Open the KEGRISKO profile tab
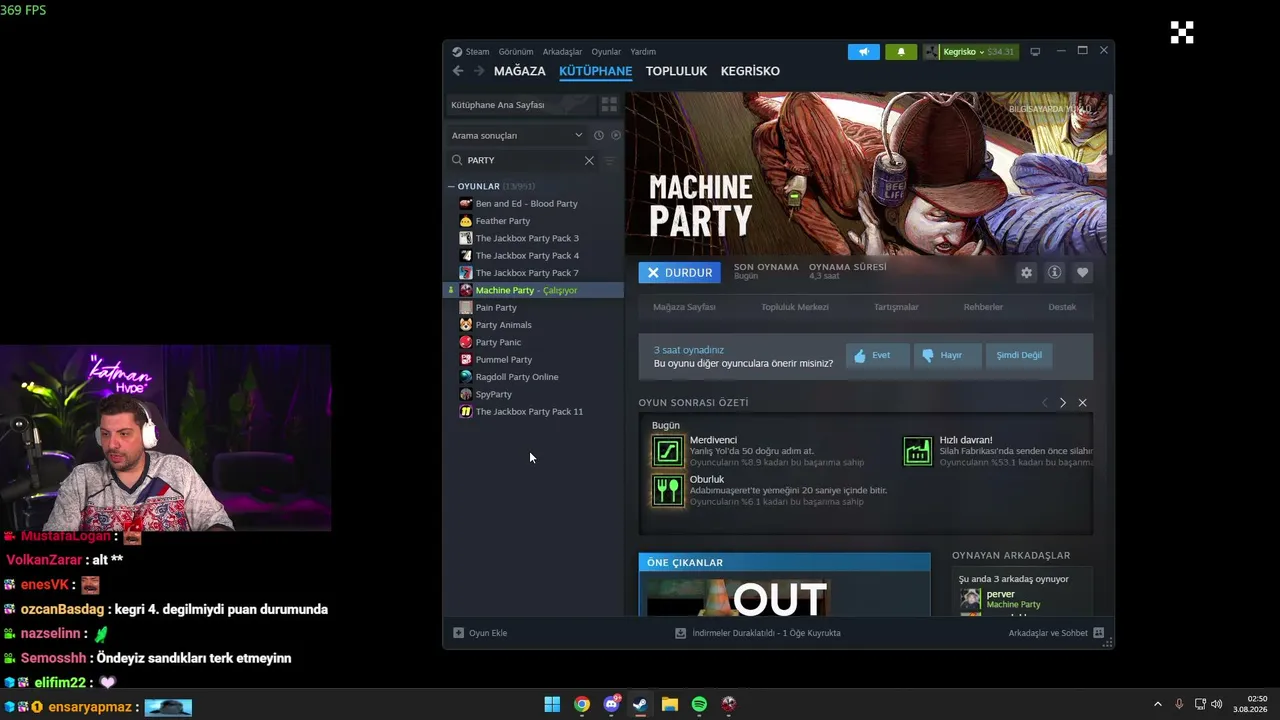This screenshot has width=1280, height=720. 750,71
